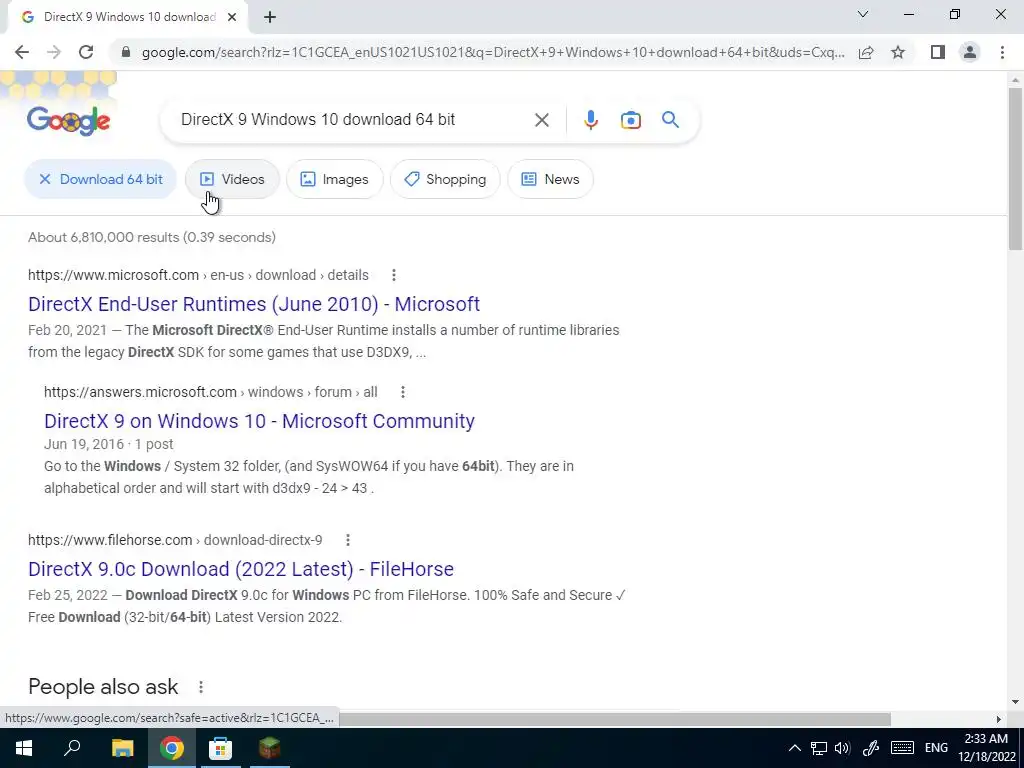1024x768 pixels.
Task: Open DirectX 9 on Windows 10 community link
Action: [259, 421]
